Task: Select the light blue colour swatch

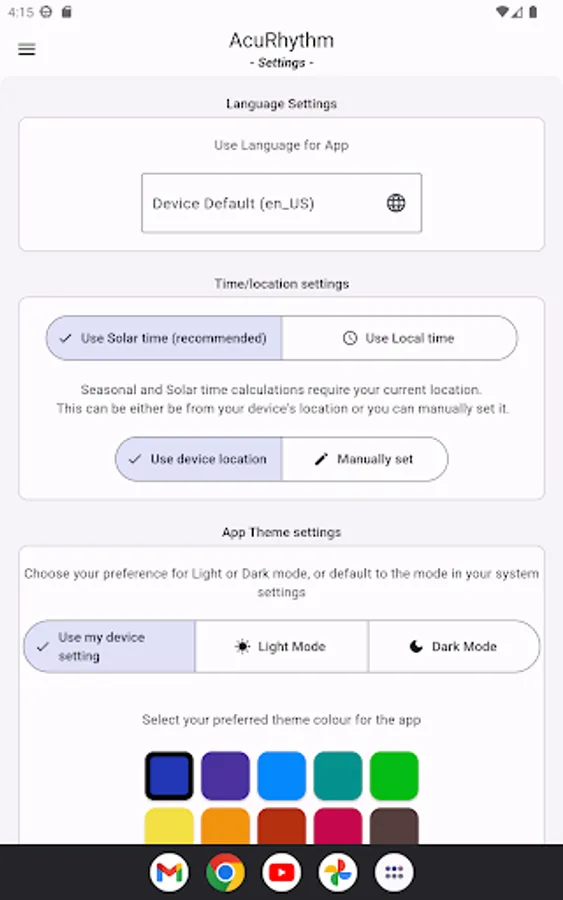Action: point(281,775)
